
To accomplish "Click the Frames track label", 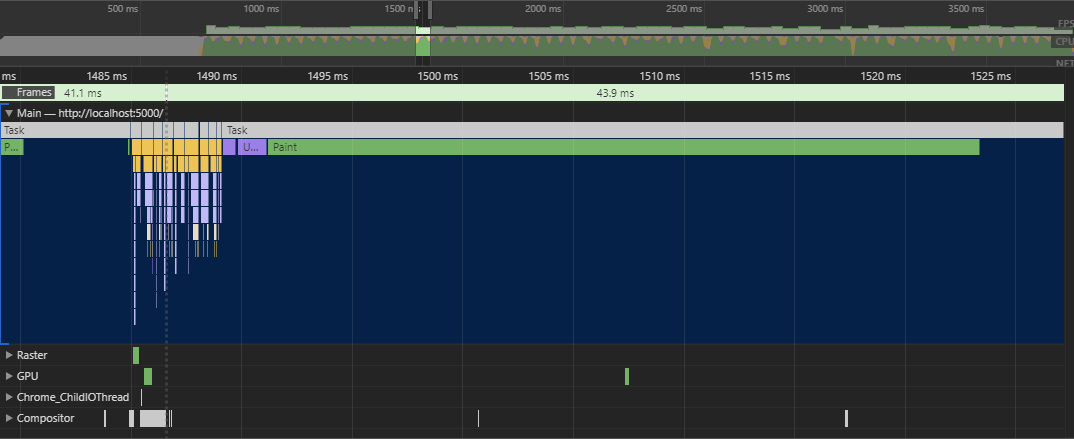I will pyautogui.click(x=34, y=93).
